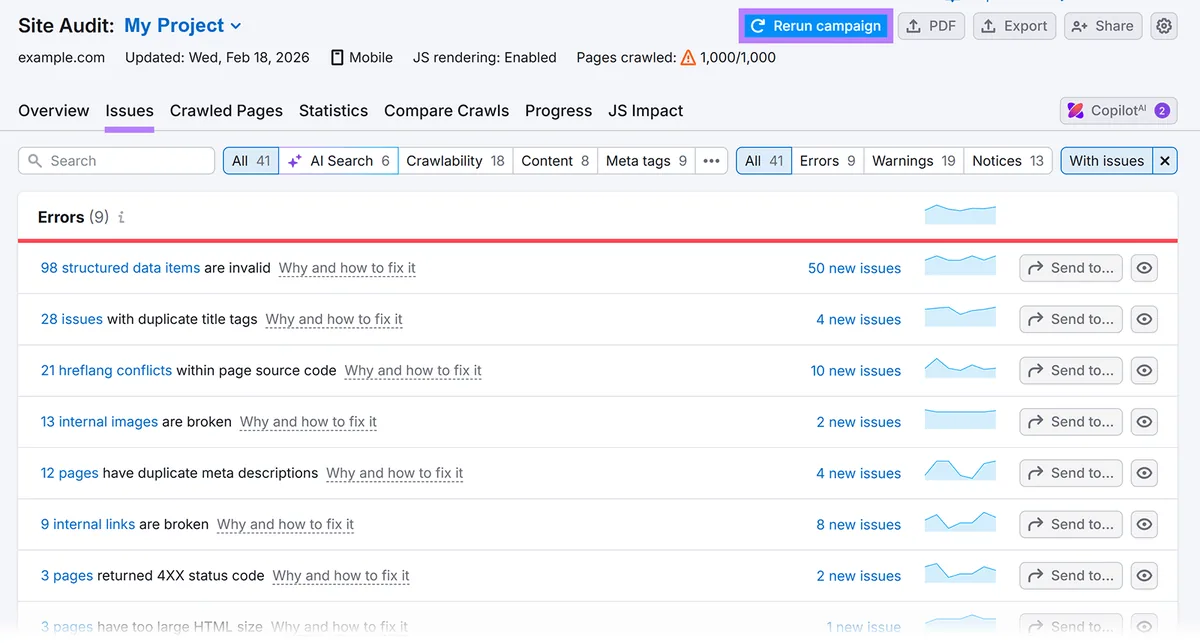
Task: Click the warning triangle by Pages crawled
Action: coord(688,58)
